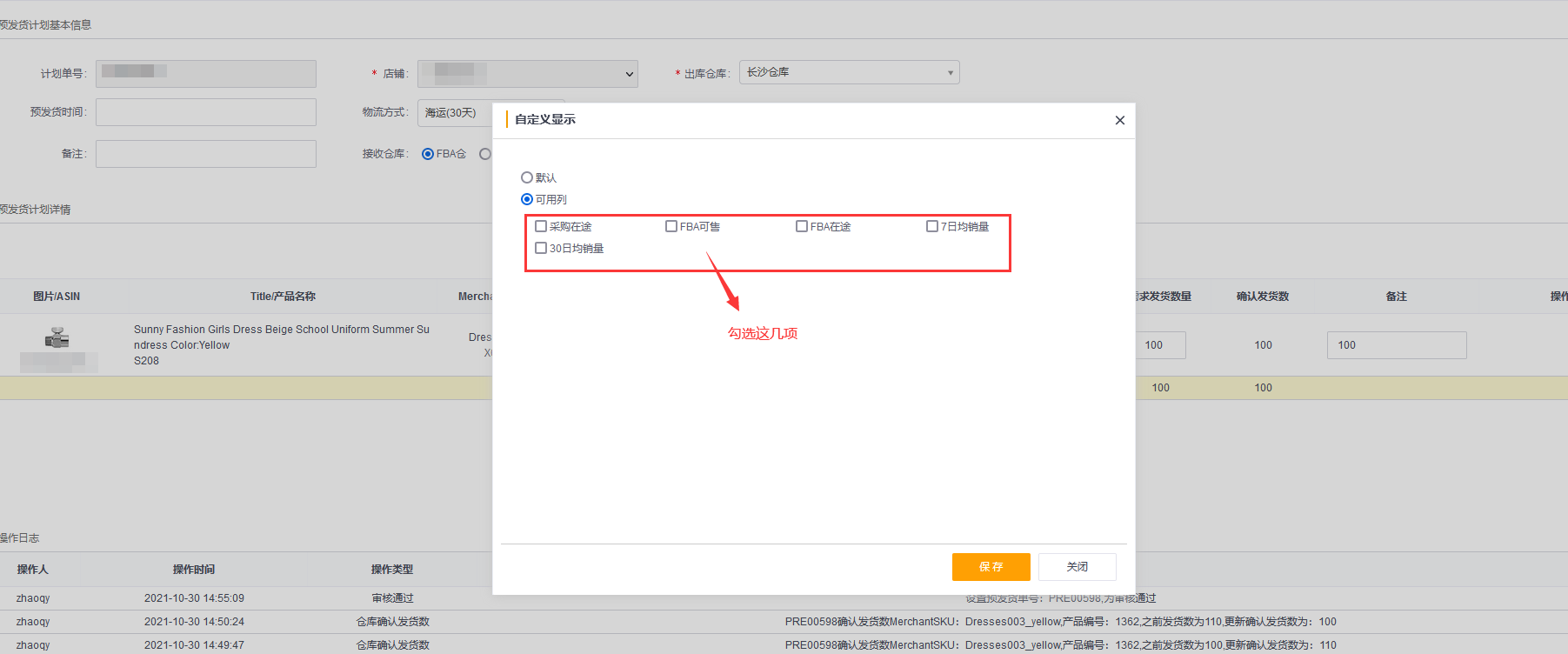Enable the FBA可售 column checkbox

point(671,226)
